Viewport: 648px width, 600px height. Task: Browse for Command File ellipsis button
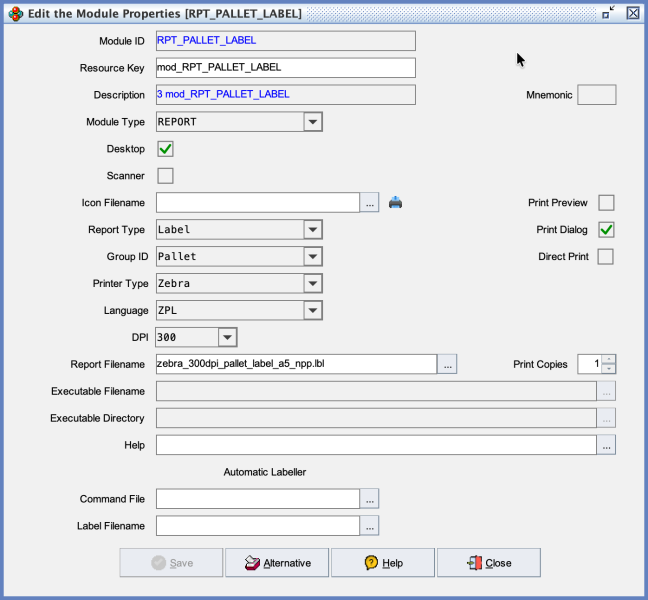(x=369, y=499)
